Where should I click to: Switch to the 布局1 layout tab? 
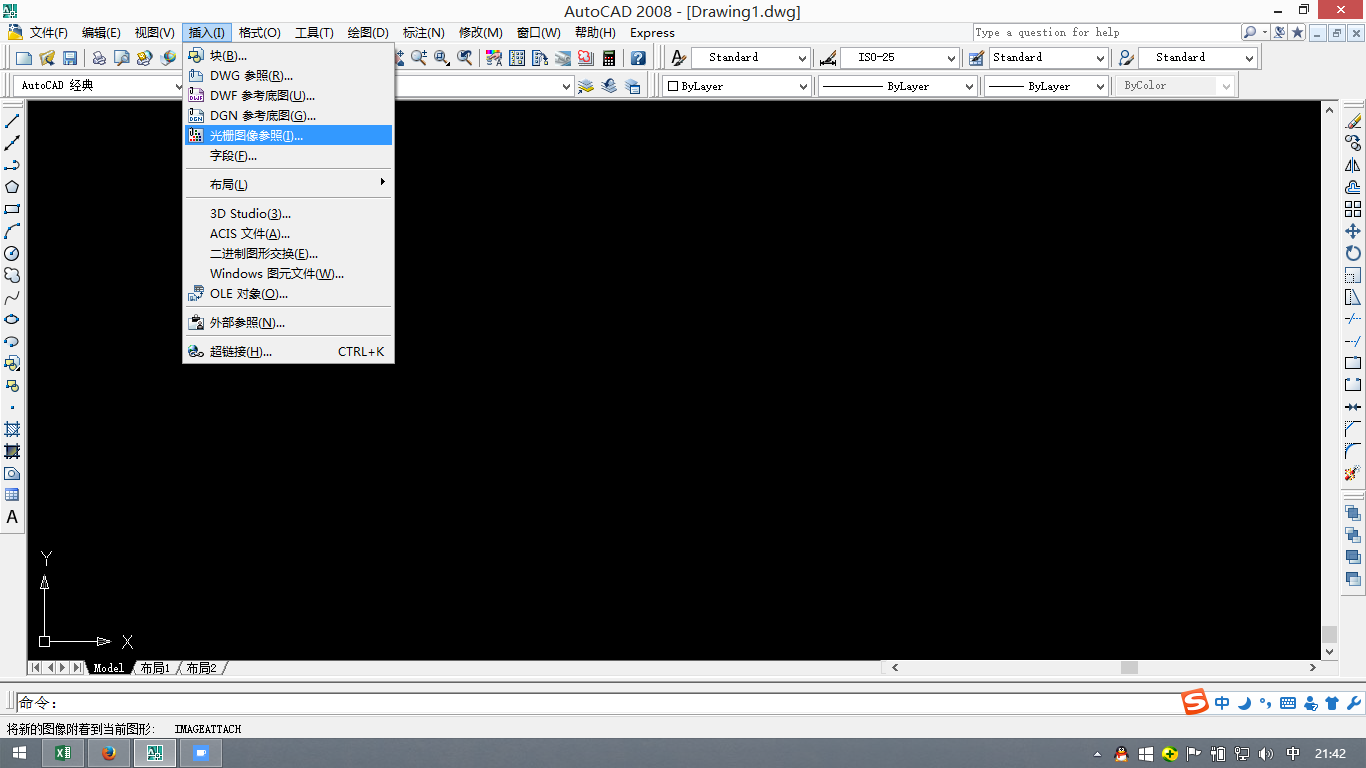(x=155, y=668)
